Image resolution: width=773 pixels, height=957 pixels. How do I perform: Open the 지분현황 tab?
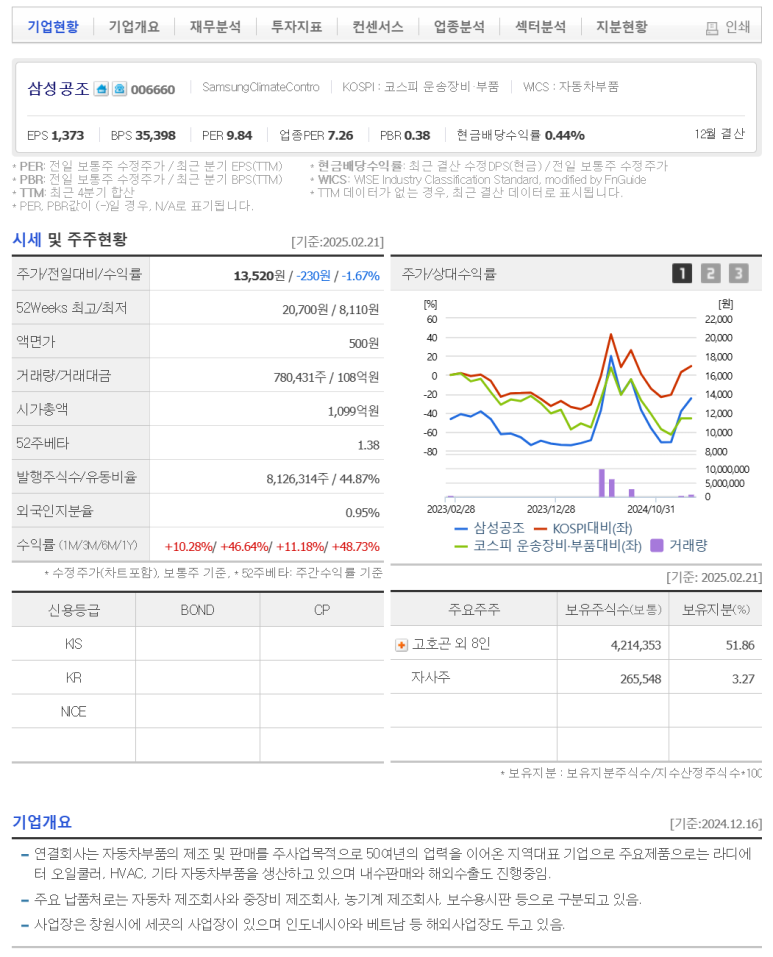coord(622,26)
